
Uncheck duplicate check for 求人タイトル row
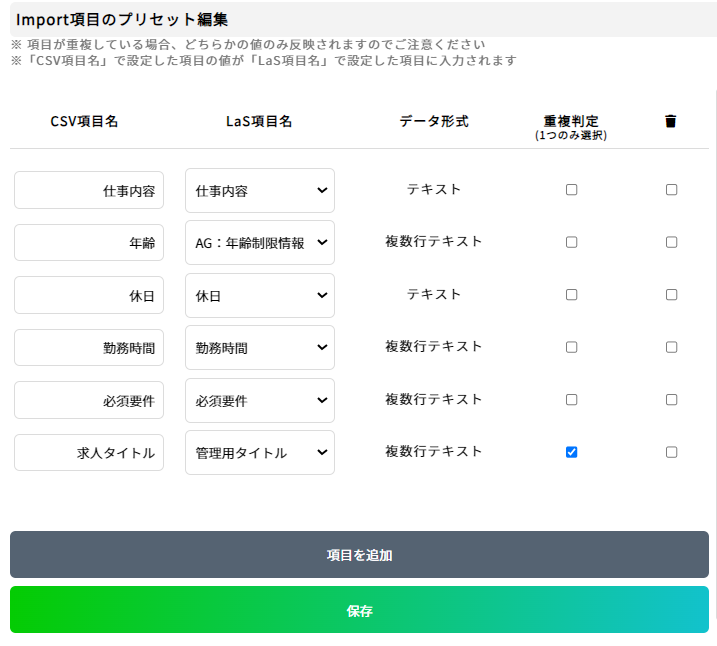pos(571,452)
